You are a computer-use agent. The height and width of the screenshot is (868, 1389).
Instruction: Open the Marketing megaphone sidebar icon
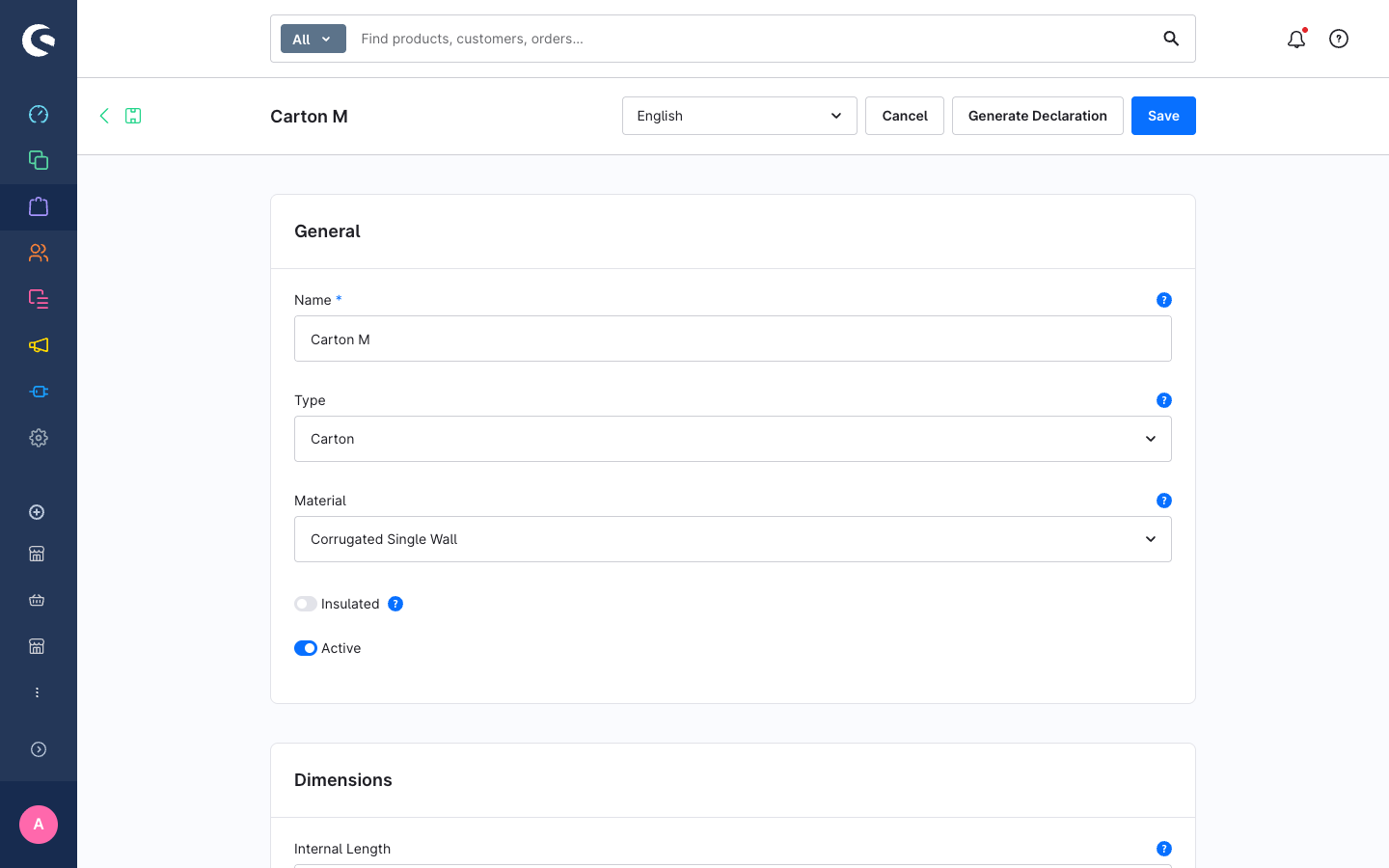point(39,345)
